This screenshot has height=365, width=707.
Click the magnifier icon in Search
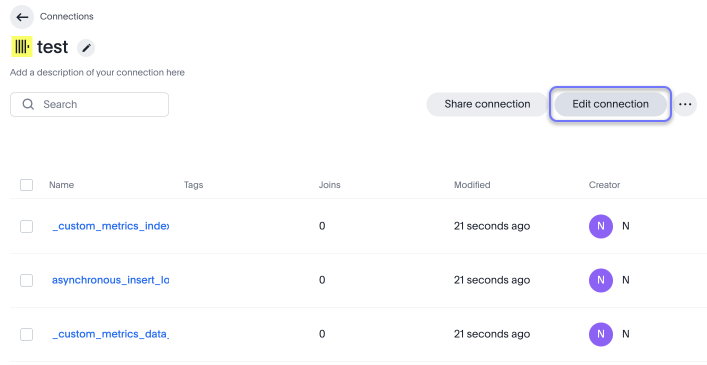[x=28, y=105]
